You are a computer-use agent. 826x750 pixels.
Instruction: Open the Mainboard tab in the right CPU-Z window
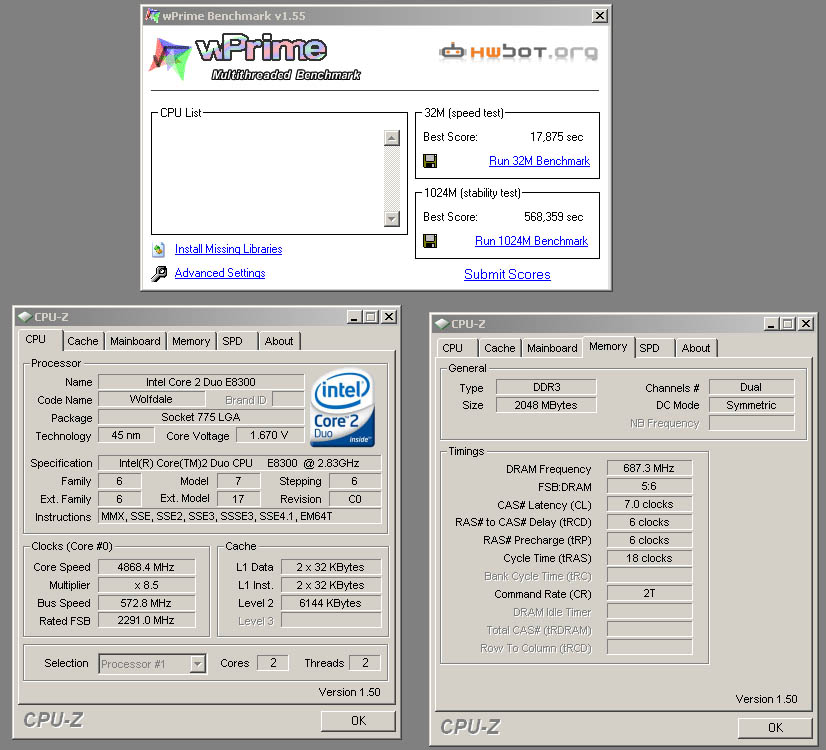coord(552,348)
